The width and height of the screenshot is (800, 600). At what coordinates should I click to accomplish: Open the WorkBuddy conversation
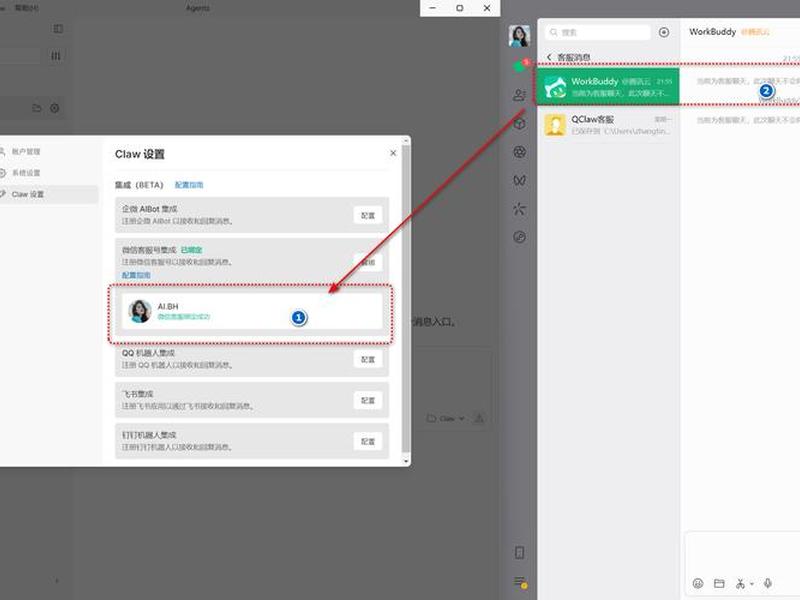[x=608, y=87]
